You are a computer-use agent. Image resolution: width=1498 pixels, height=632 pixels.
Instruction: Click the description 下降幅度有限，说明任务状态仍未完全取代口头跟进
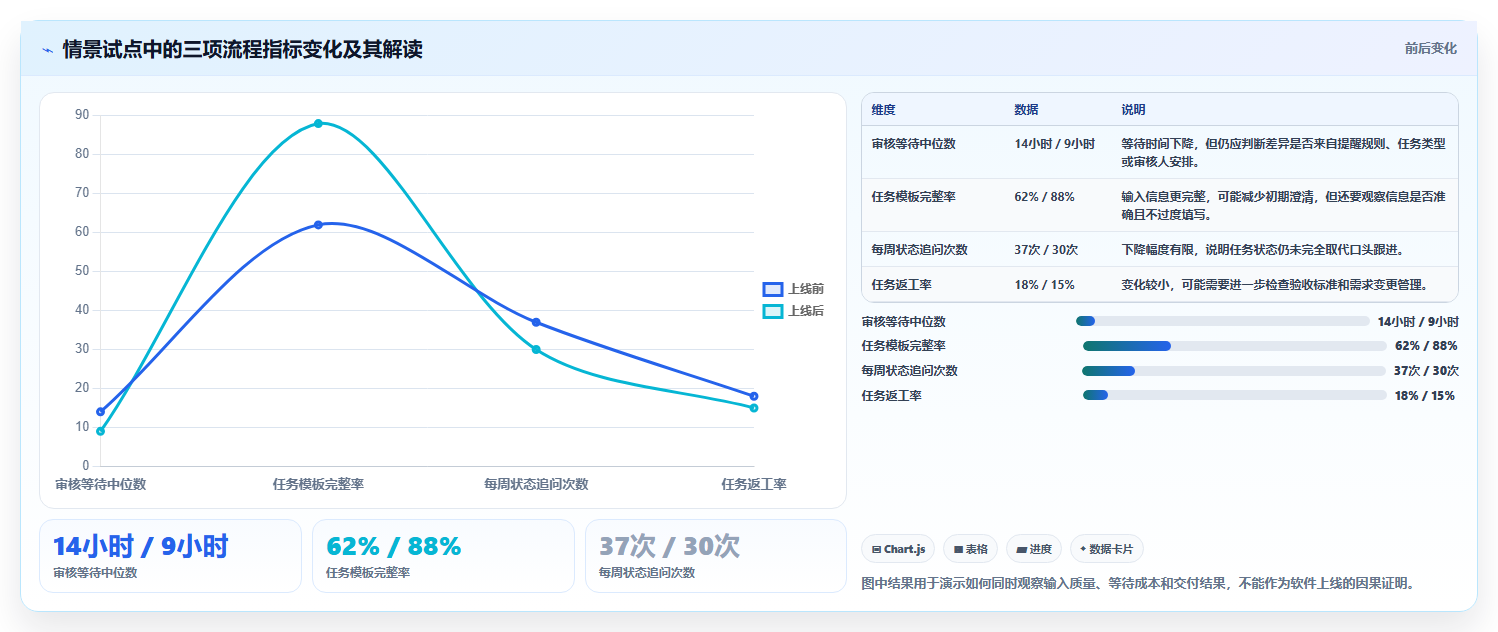(1262, 250)
